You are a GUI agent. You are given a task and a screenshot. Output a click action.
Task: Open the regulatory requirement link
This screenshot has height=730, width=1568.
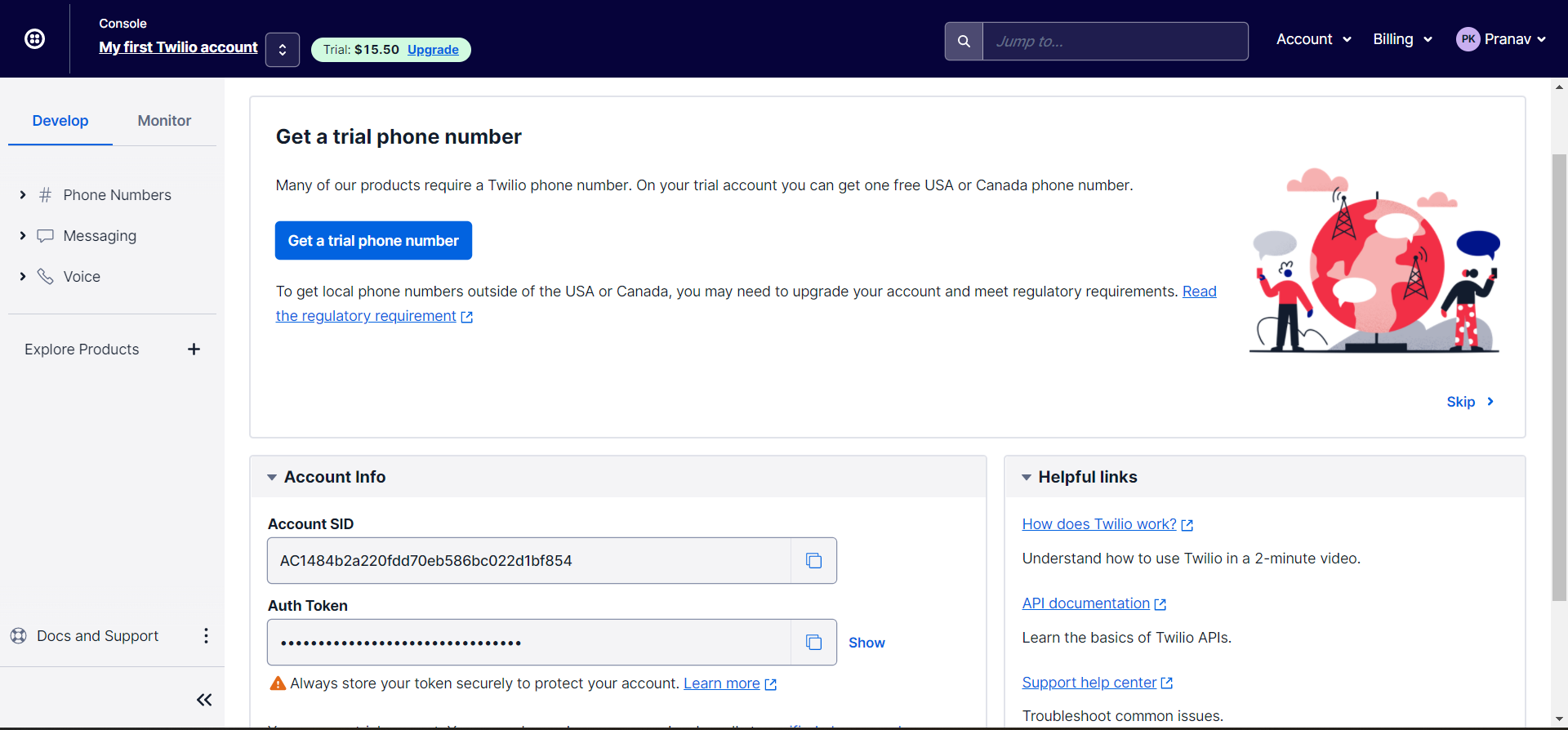366,316
